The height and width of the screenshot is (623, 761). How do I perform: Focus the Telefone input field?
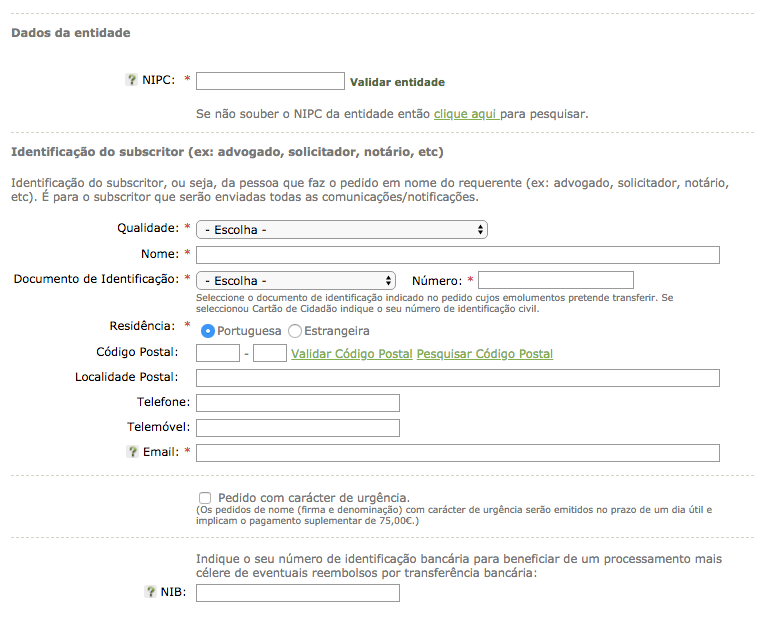click(x=298, y=403)
